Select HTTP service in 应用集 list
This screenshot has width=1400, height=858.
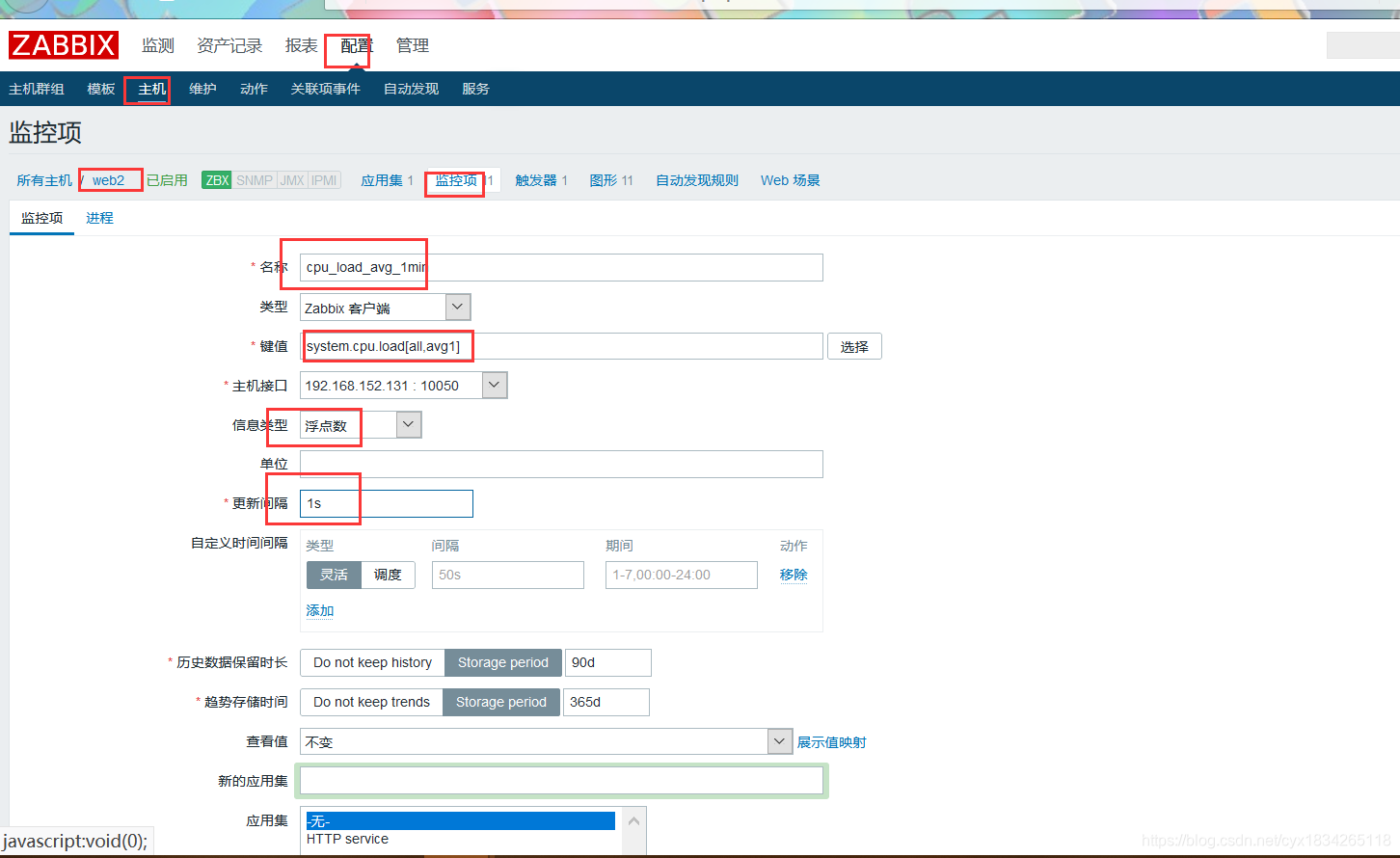[461, 839]
